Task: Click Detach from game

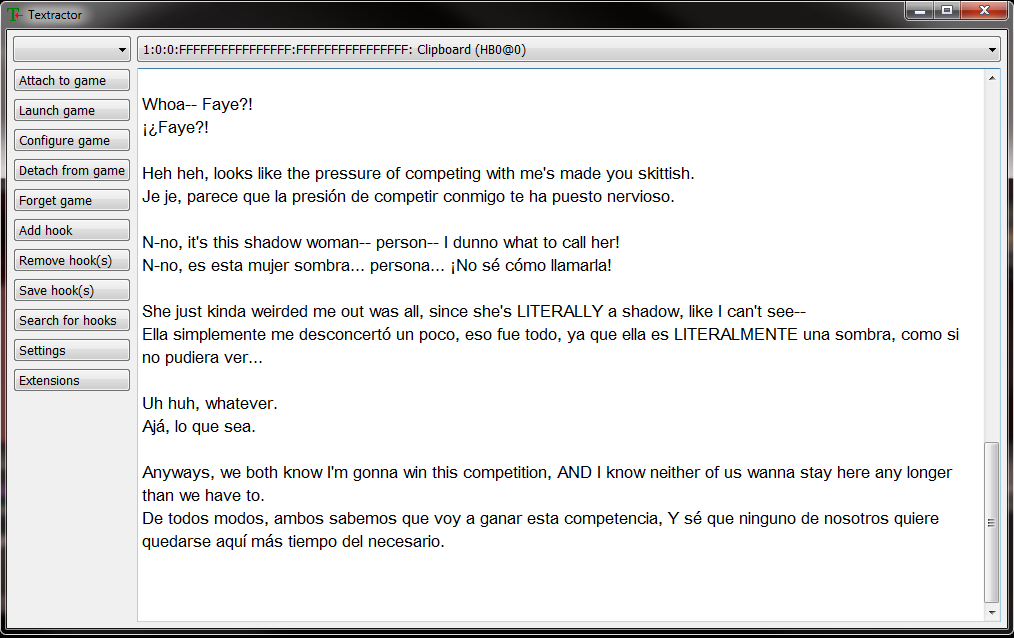Action: click(72, 170)
